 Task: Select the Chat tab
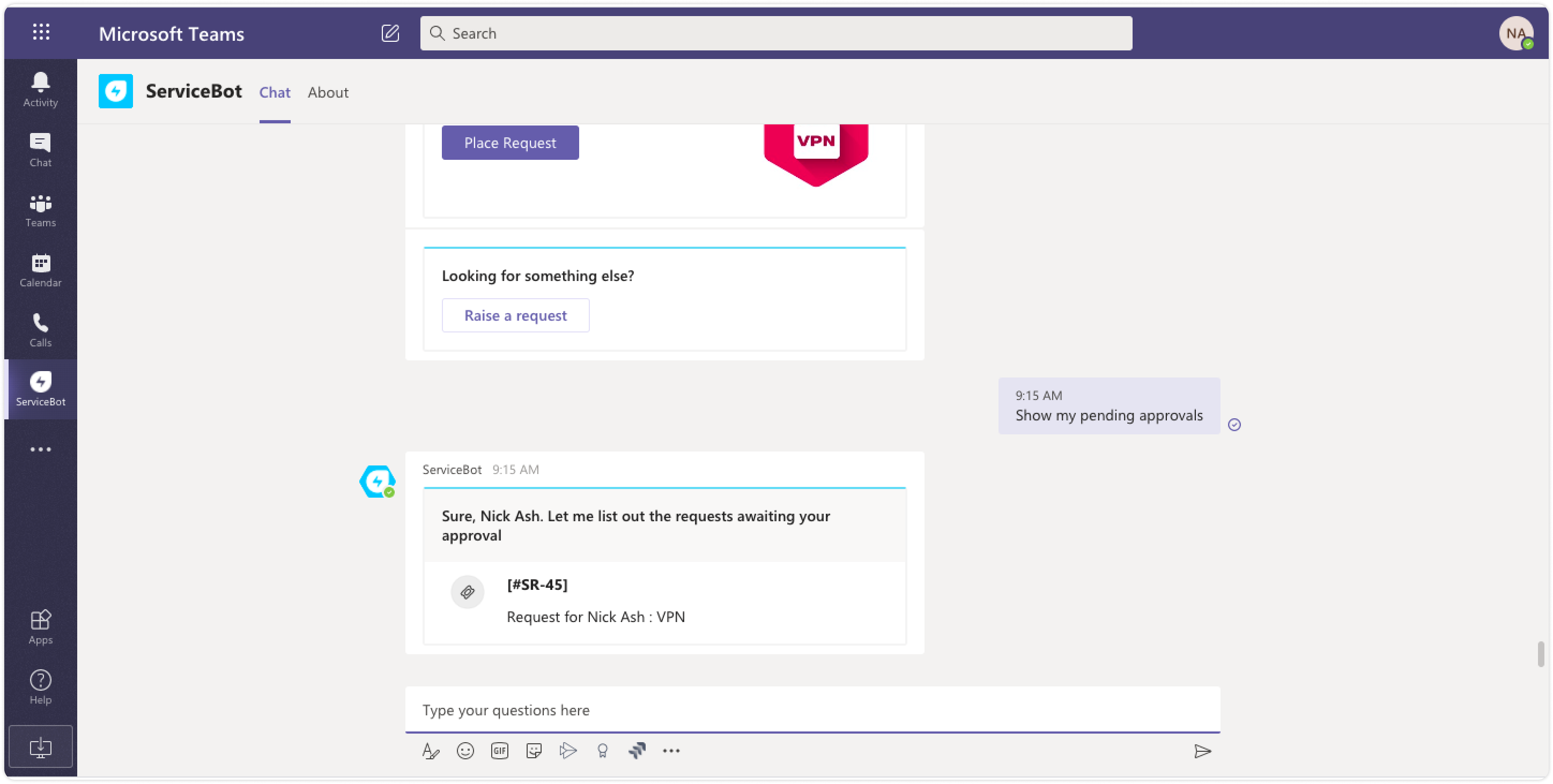coord(275,92)
